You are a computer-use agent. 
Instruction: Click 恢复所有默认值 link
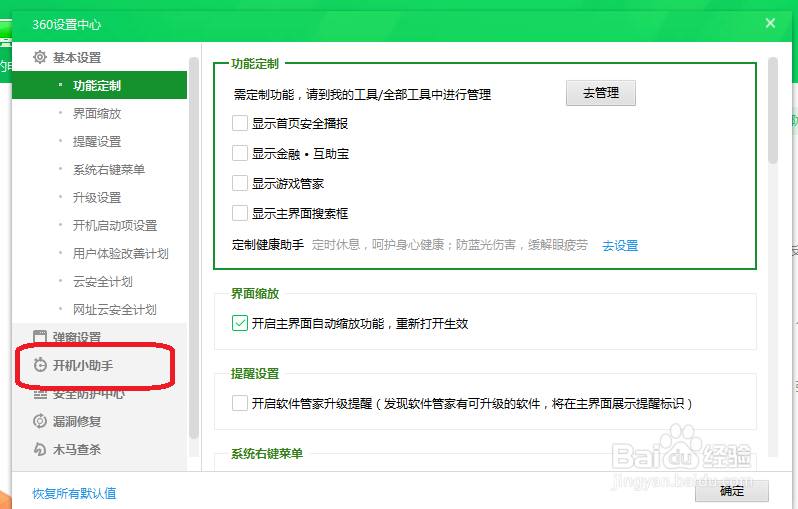click(74, 493)
